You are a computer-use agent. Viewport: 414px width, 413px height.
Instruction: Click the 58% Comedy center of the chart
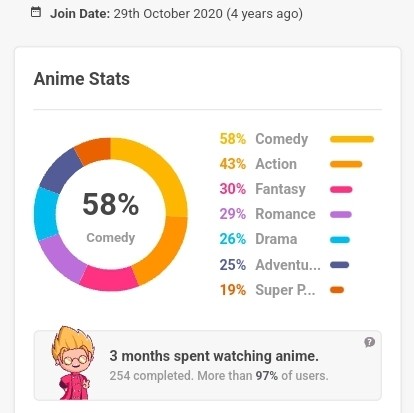[111, 215]
